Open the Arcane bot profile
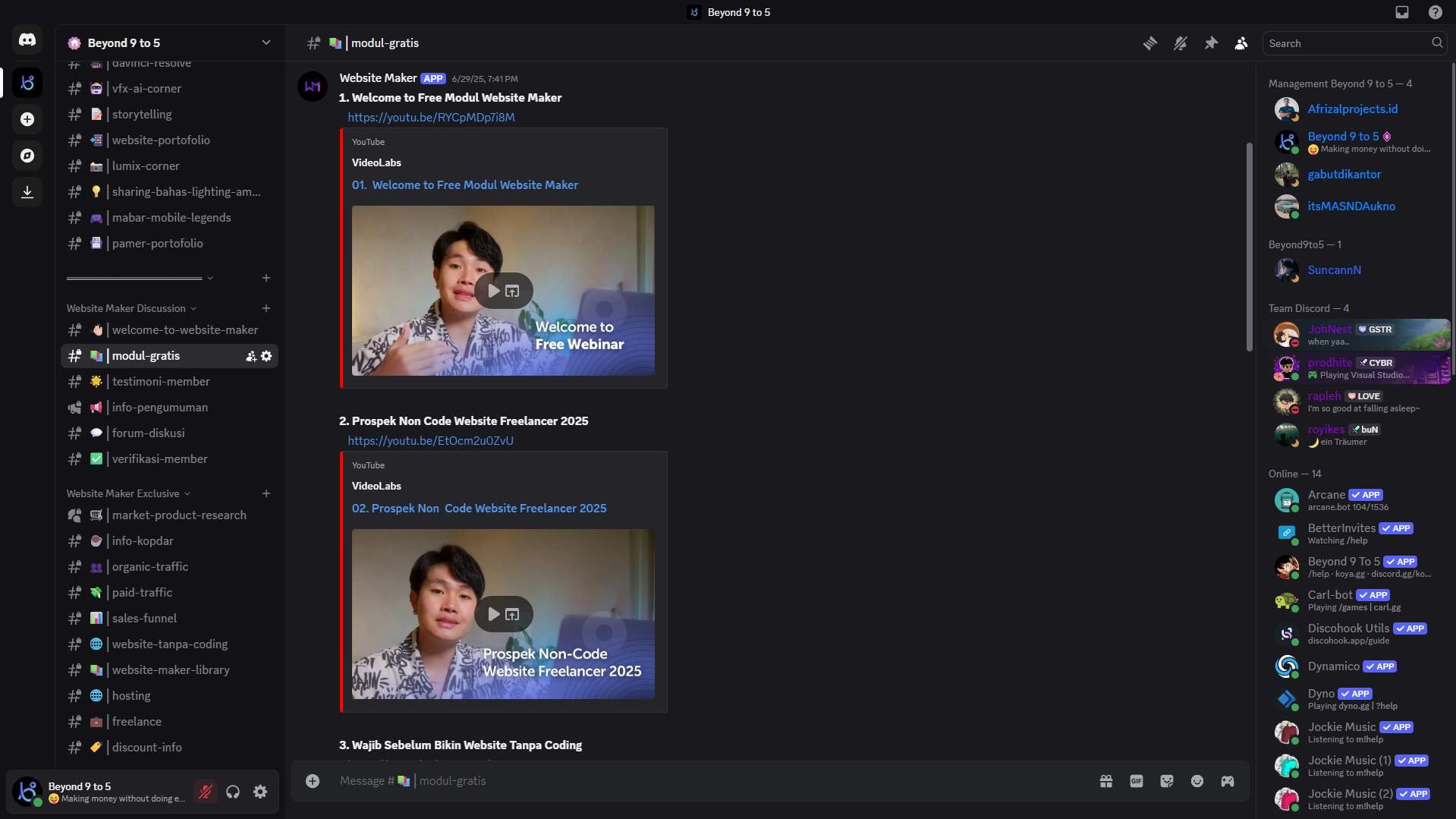Image resolution: width=1456 pixels, height=819 pixels. pyautogui.click(x=1358, y=500)
